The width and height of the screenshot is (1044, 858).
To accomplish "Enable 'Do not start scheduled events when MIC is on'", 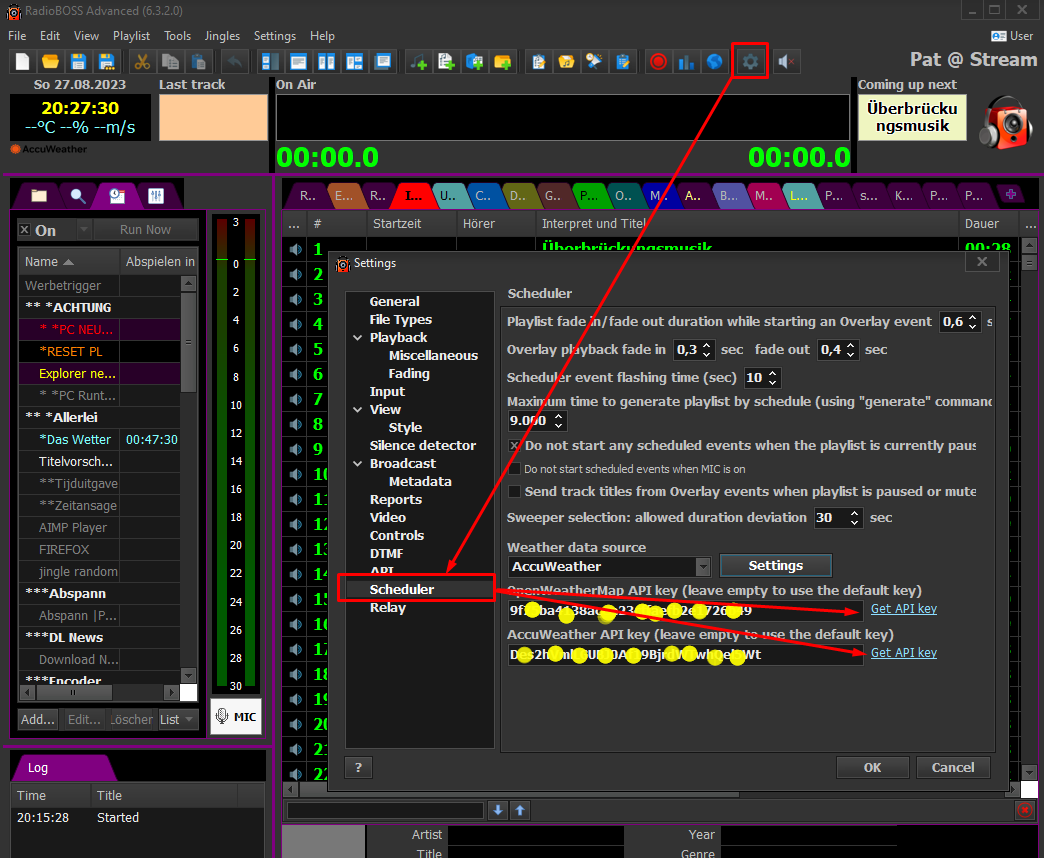I will [x=515, y=469].
